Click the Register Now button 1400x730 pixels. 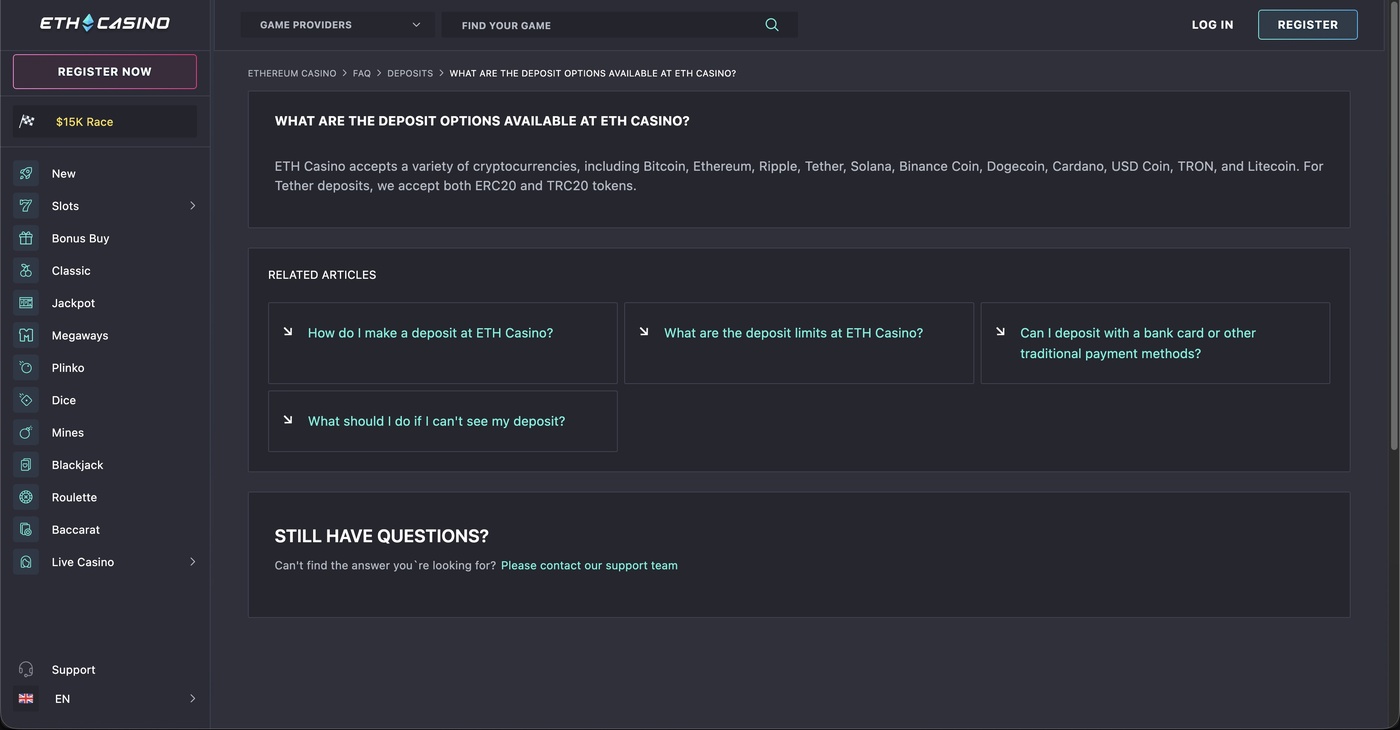pos(105,72)
